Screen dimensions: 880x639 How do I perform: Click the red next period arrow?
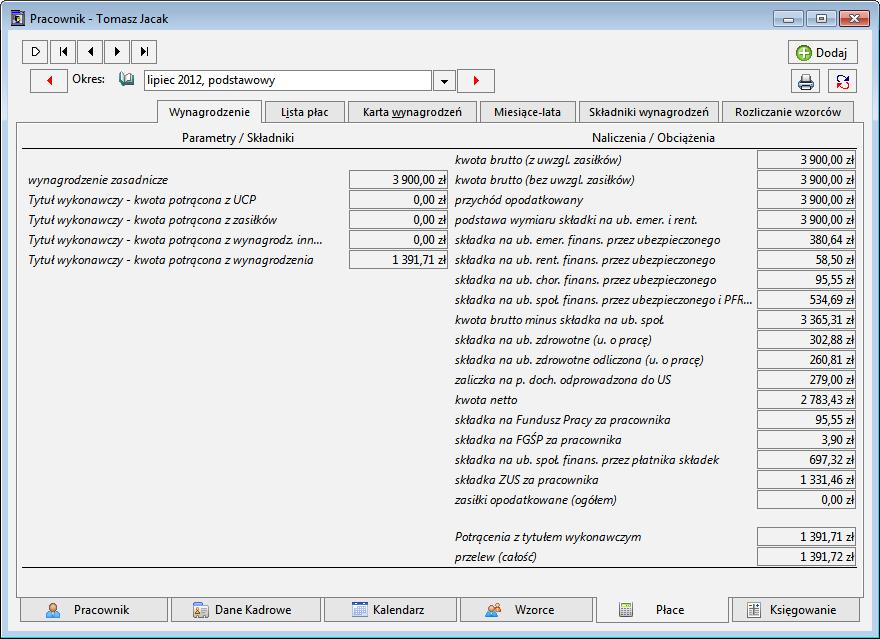(x=476, y=81)
